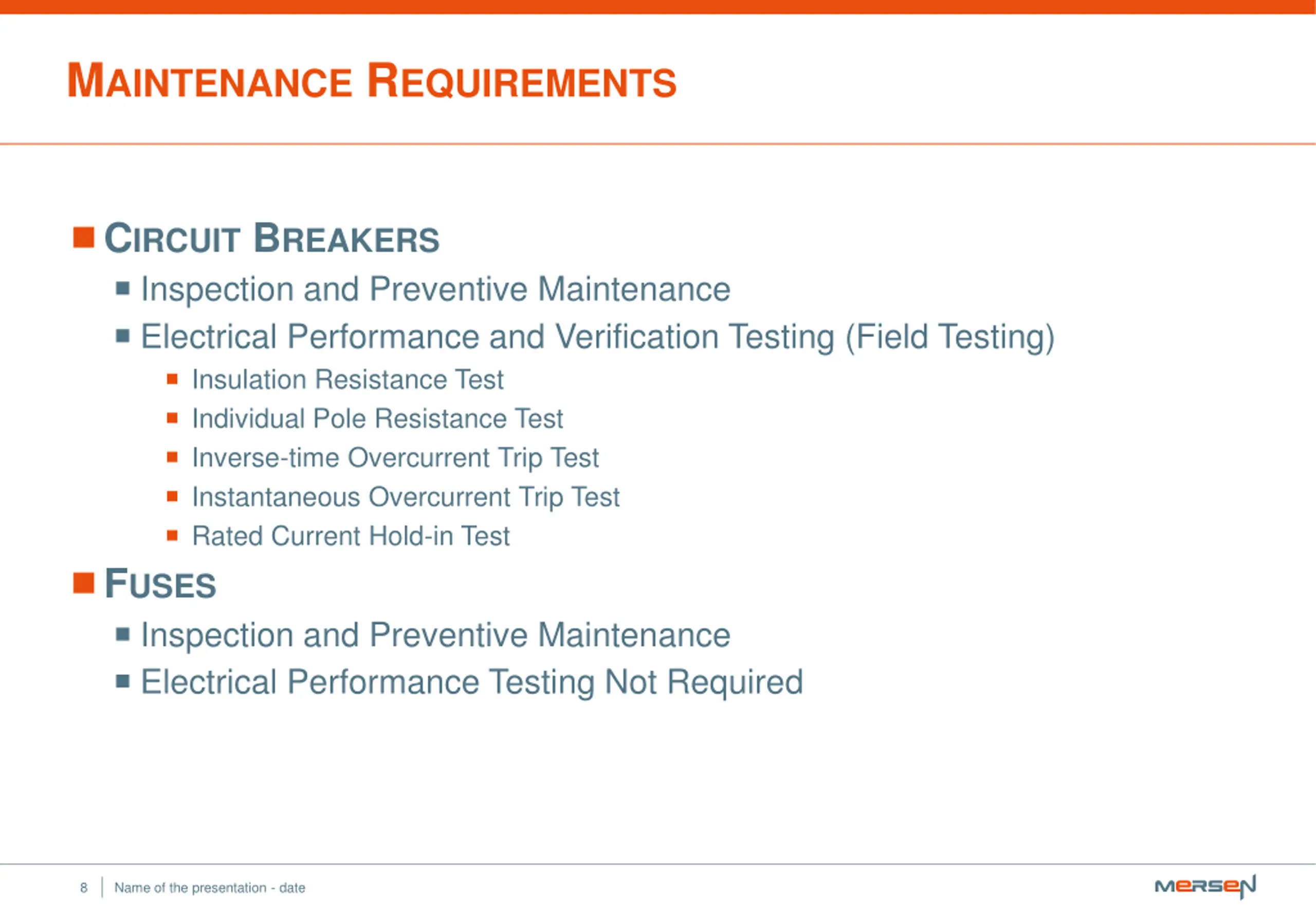Click the orange bullet beside Fuses
This screenshot has width=1316, height=911.
(83, 583)
